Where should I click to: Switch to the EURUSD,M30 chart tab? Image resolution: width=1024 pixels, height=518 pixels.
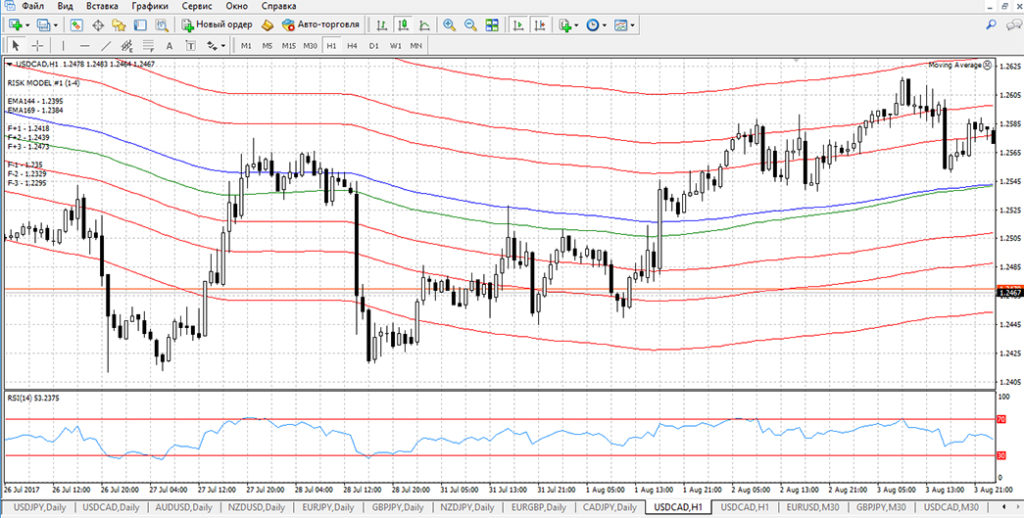(x=814, y=508)
